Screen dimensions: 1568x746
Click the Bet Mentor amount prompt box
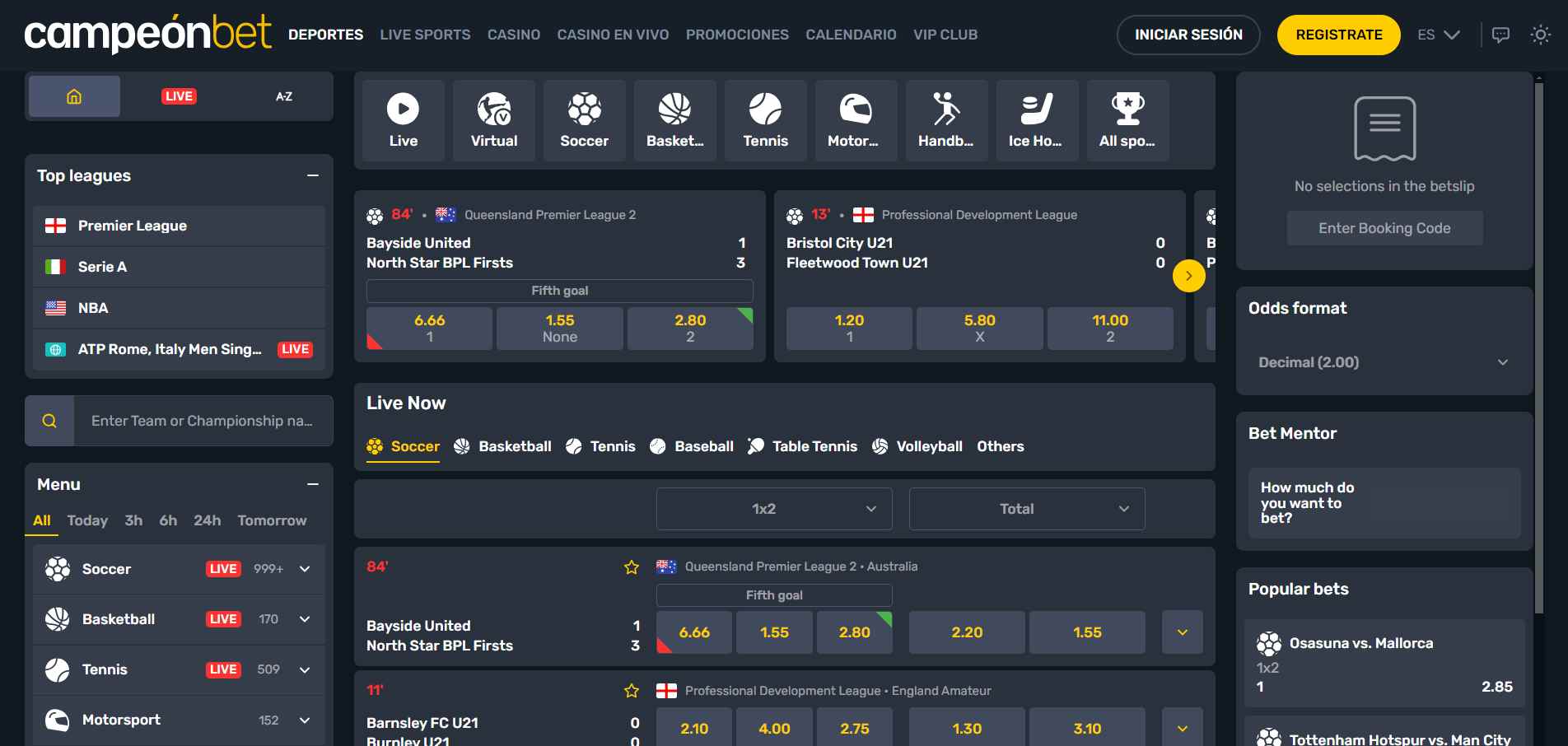click(1384, 503)
